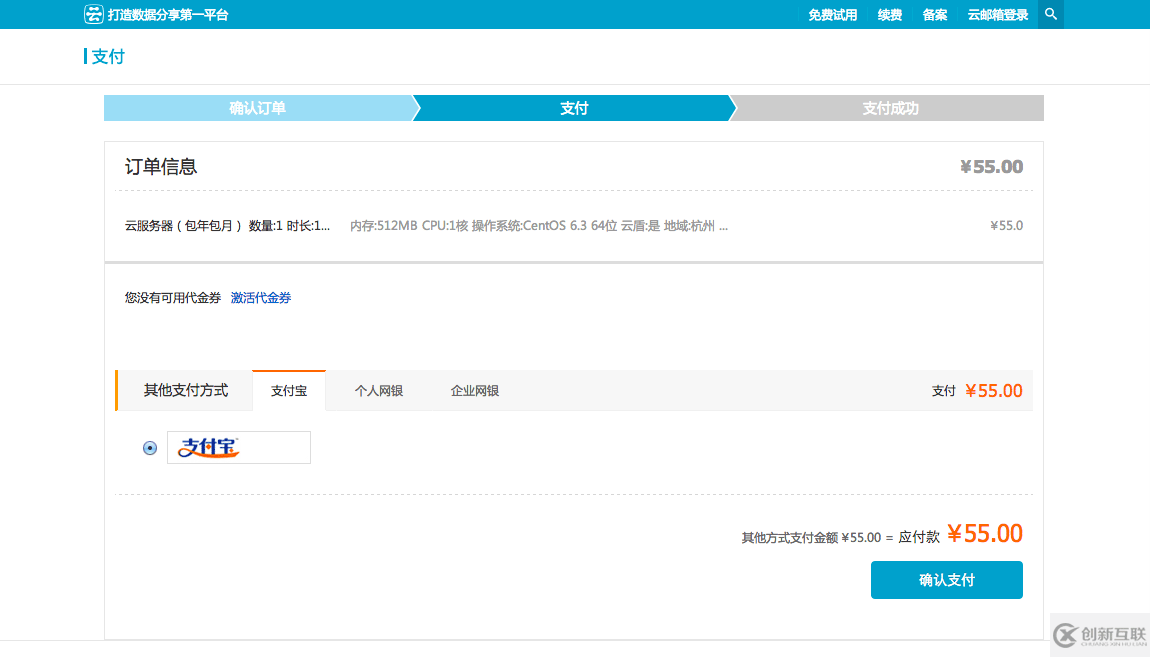Open search using the magnifier icon
This screenshot has width=1150, height=657.
coord(1050,14)
